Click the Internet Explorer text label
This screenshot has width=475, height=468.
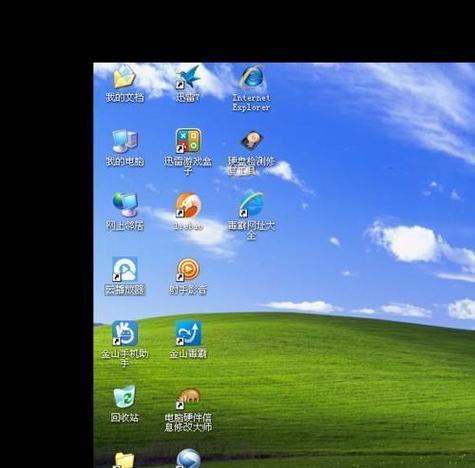pos(251,102)
